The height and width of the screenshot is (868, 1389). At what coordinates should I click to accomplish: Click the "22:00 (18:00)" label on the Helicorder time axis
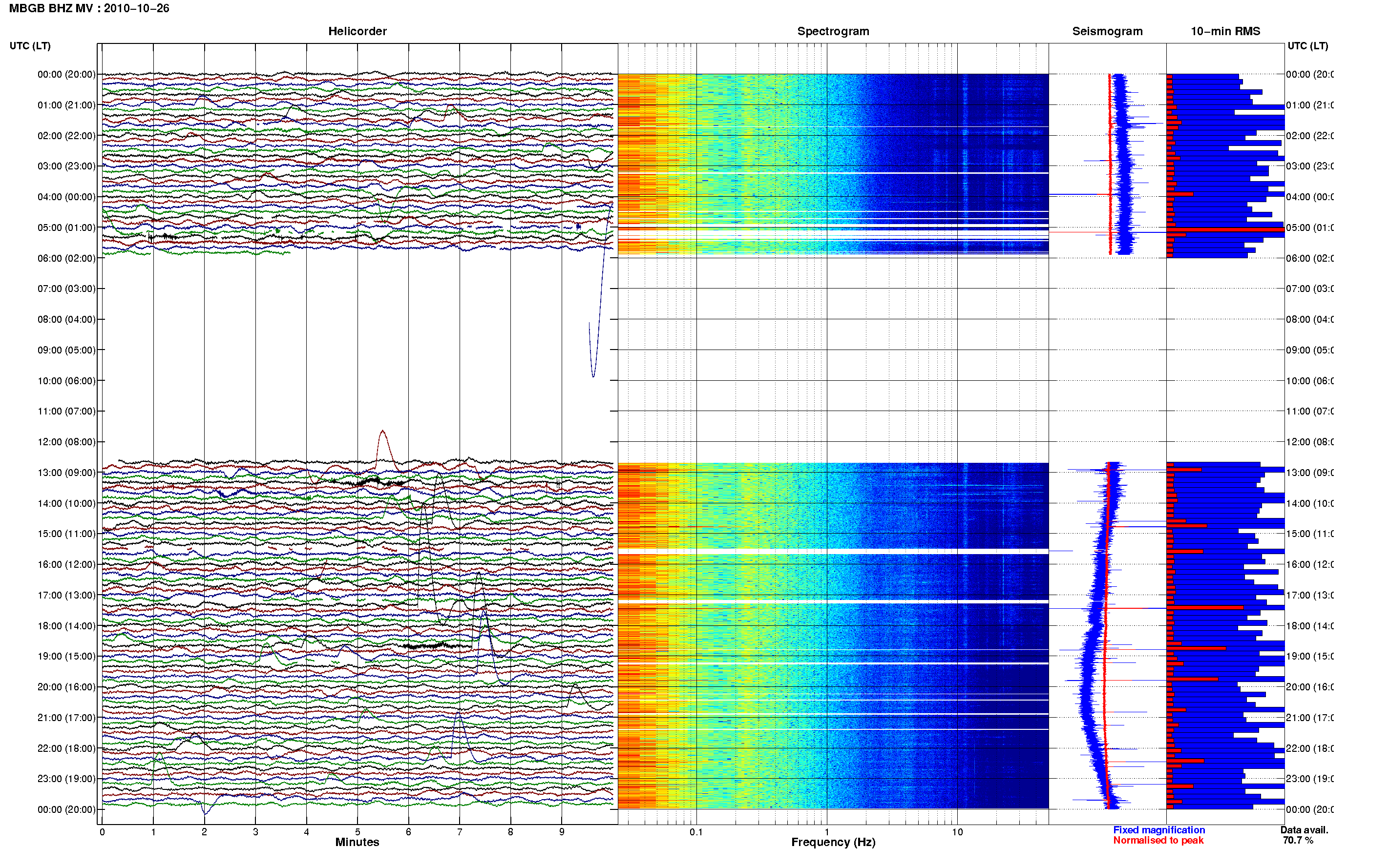point(66,748)
